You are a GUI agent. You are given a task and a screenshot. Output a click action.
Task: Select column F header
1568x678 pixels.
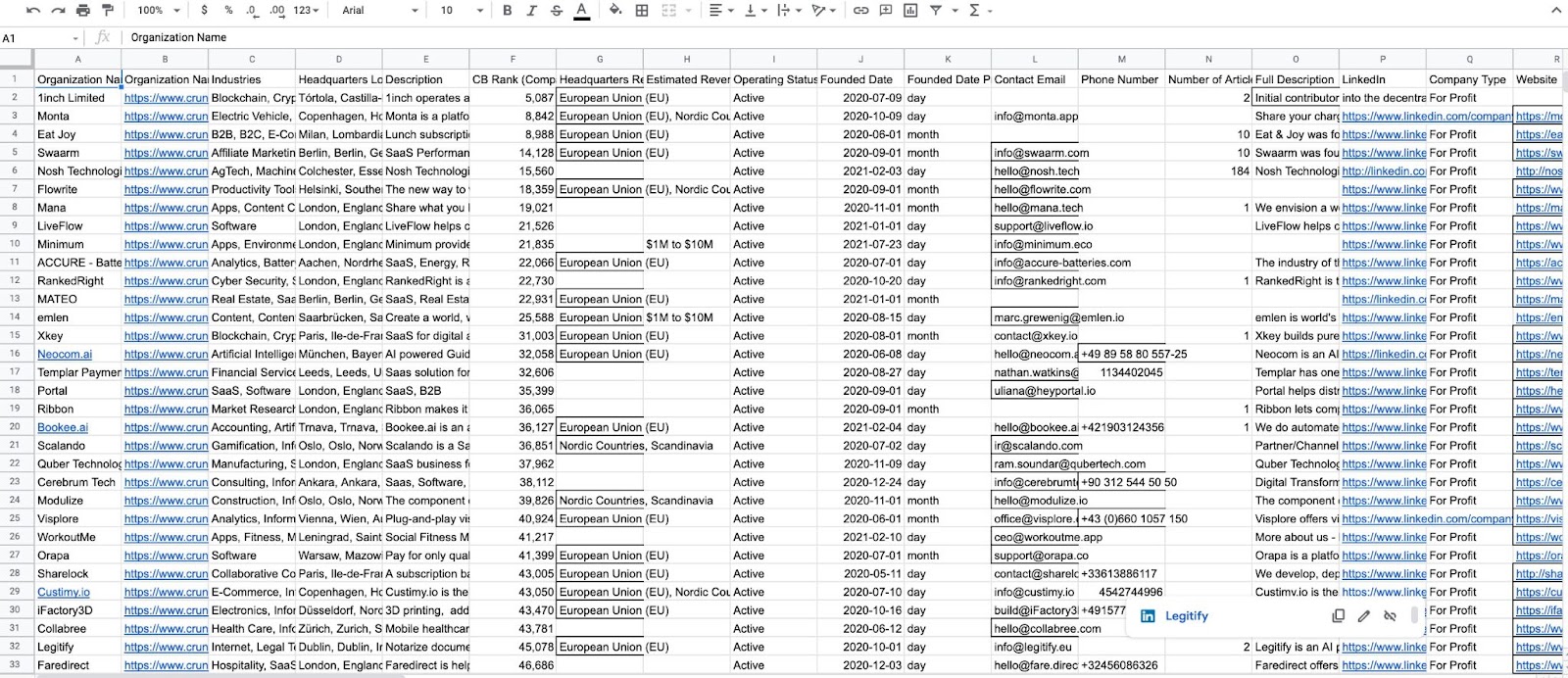click(x=513, y=59)
